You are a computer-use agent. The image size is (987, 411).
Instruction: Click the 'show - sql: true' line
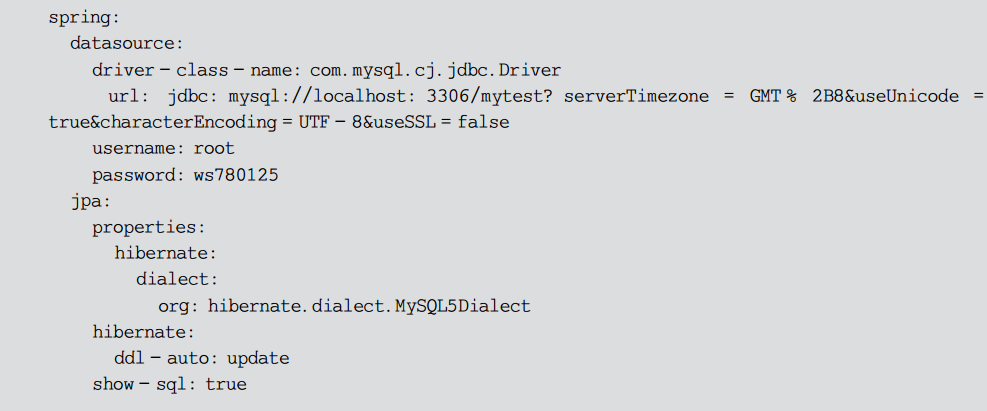[x=169, y=383]
